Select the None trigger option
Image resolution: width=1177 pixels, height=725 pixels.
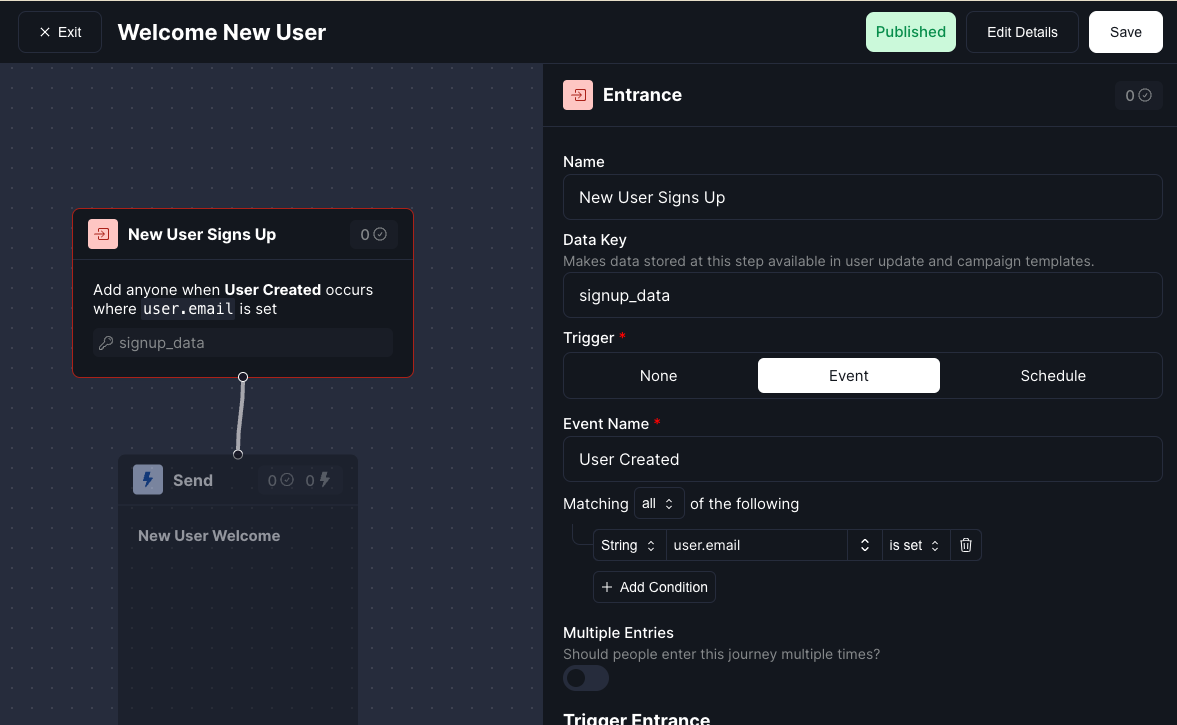click(x=657, y=375)
